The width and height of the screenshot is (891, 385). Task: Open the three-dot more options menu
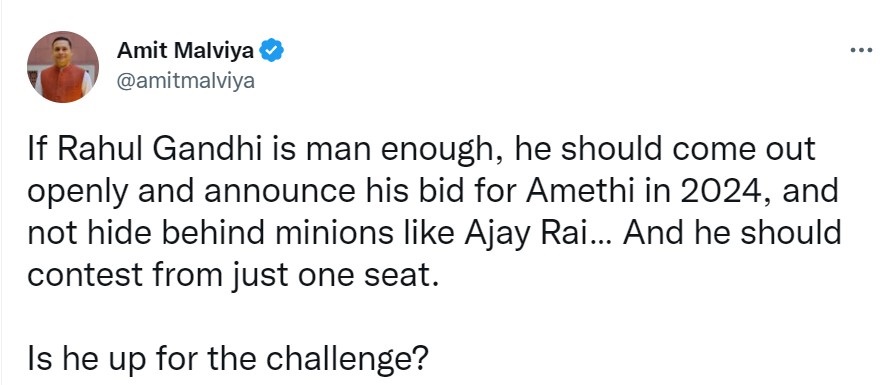coord(861,51)
